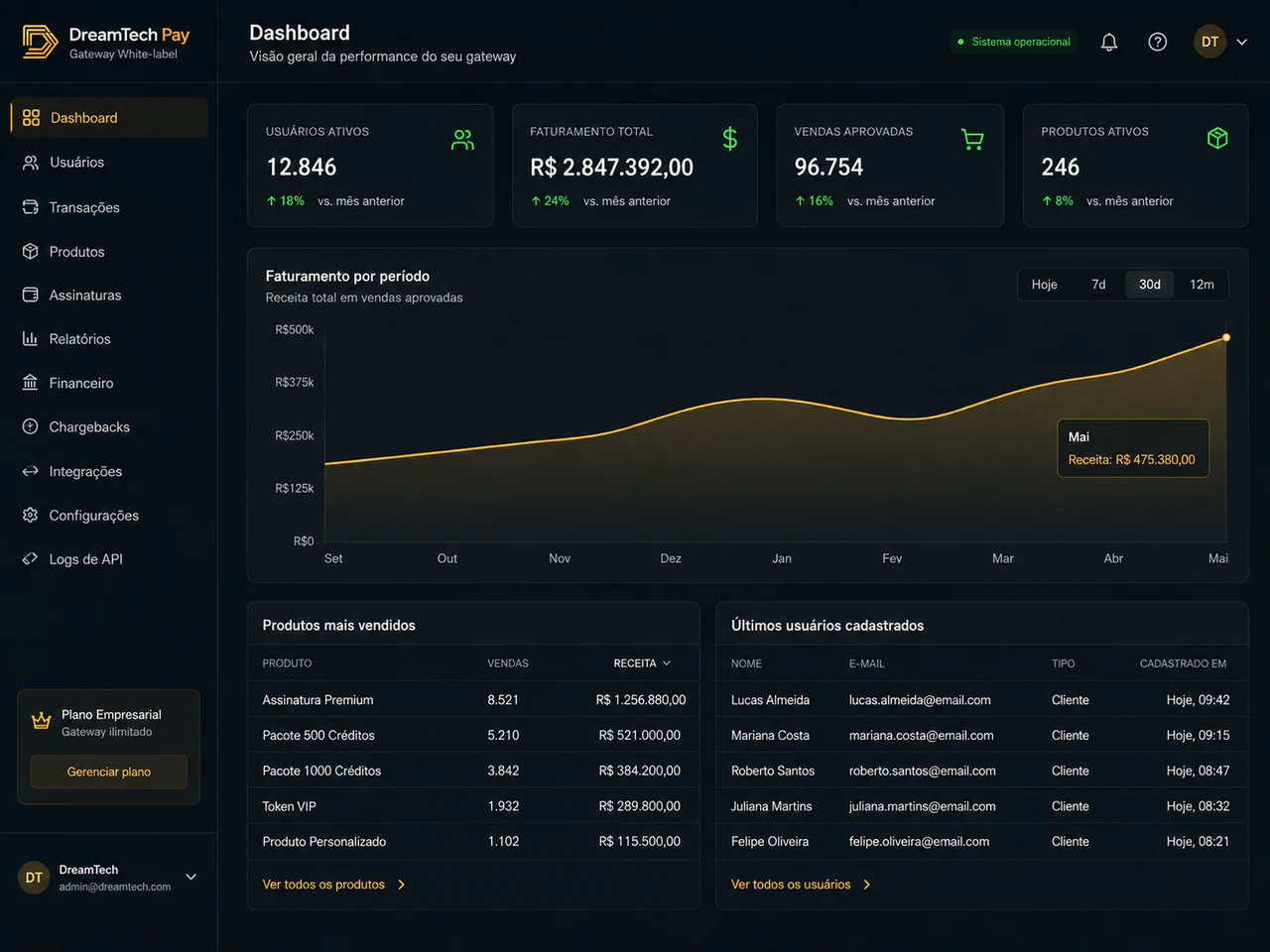Click admin@dreamtech.com in sidebar footer
The height and width of the screenshot is (952, 1270).
click(x=115, y=887)
